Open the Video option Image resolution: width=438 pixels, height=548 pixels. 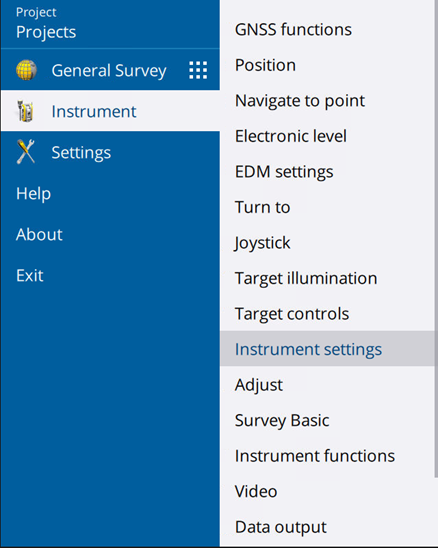256,491
